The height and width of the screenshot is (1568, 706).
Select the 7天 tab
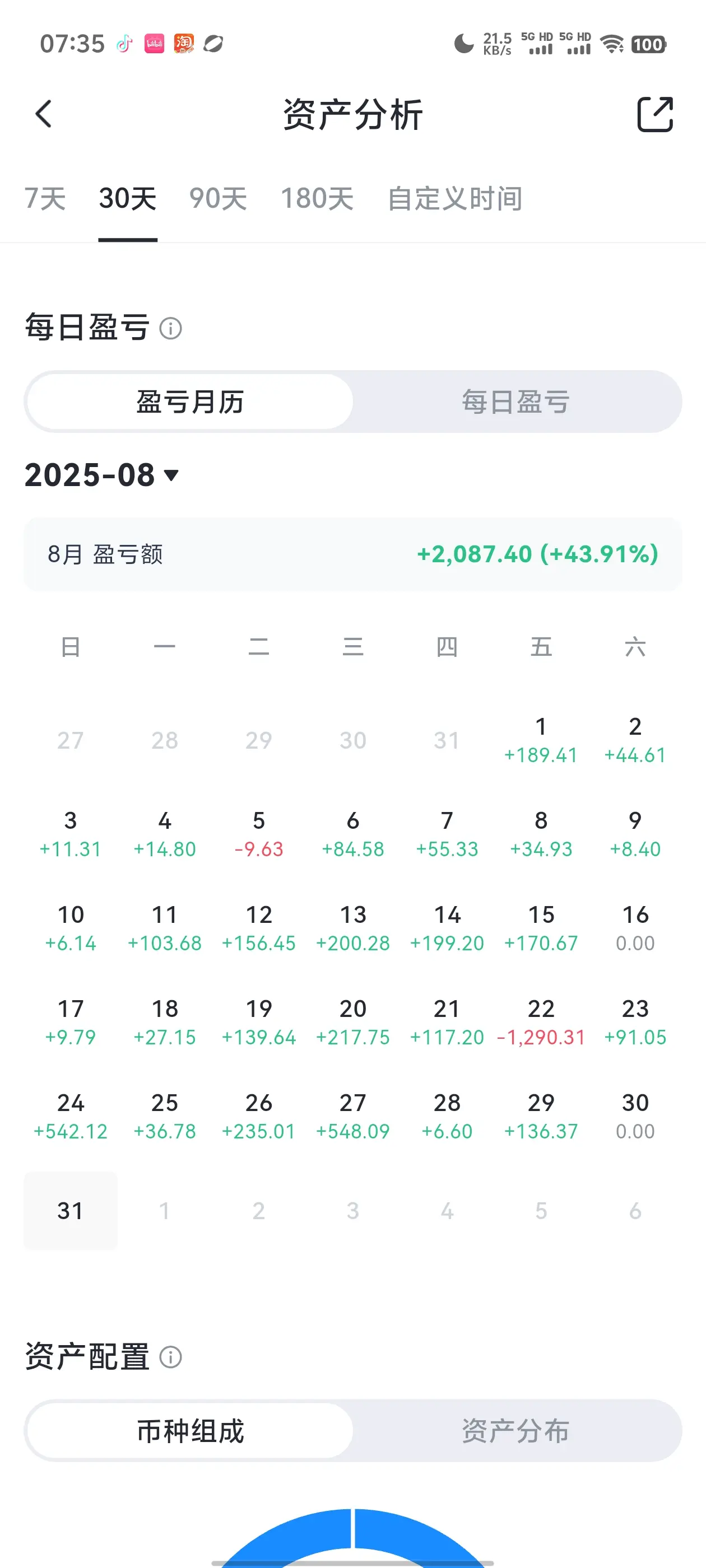45,198
